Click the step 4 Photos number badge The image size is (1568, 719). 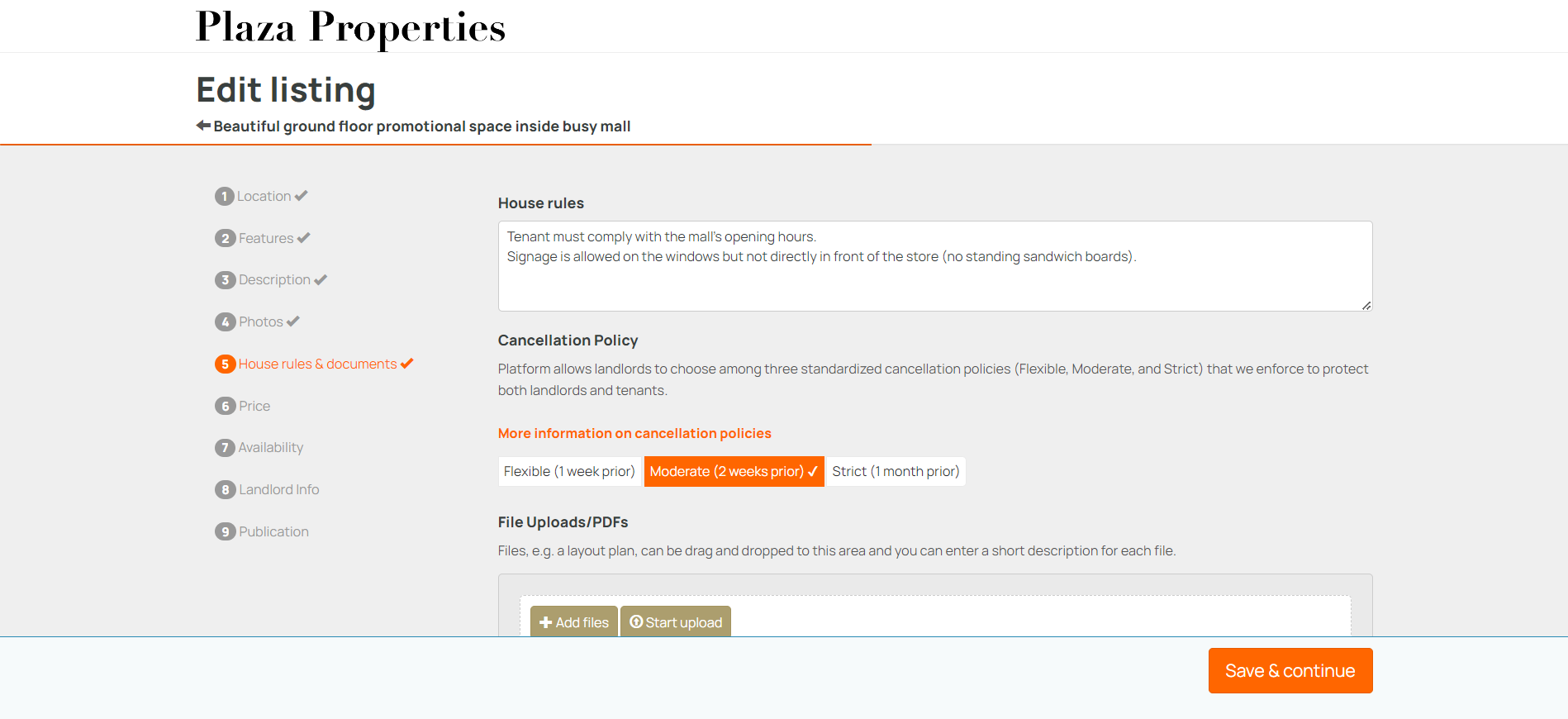click(x=225, y=321)
